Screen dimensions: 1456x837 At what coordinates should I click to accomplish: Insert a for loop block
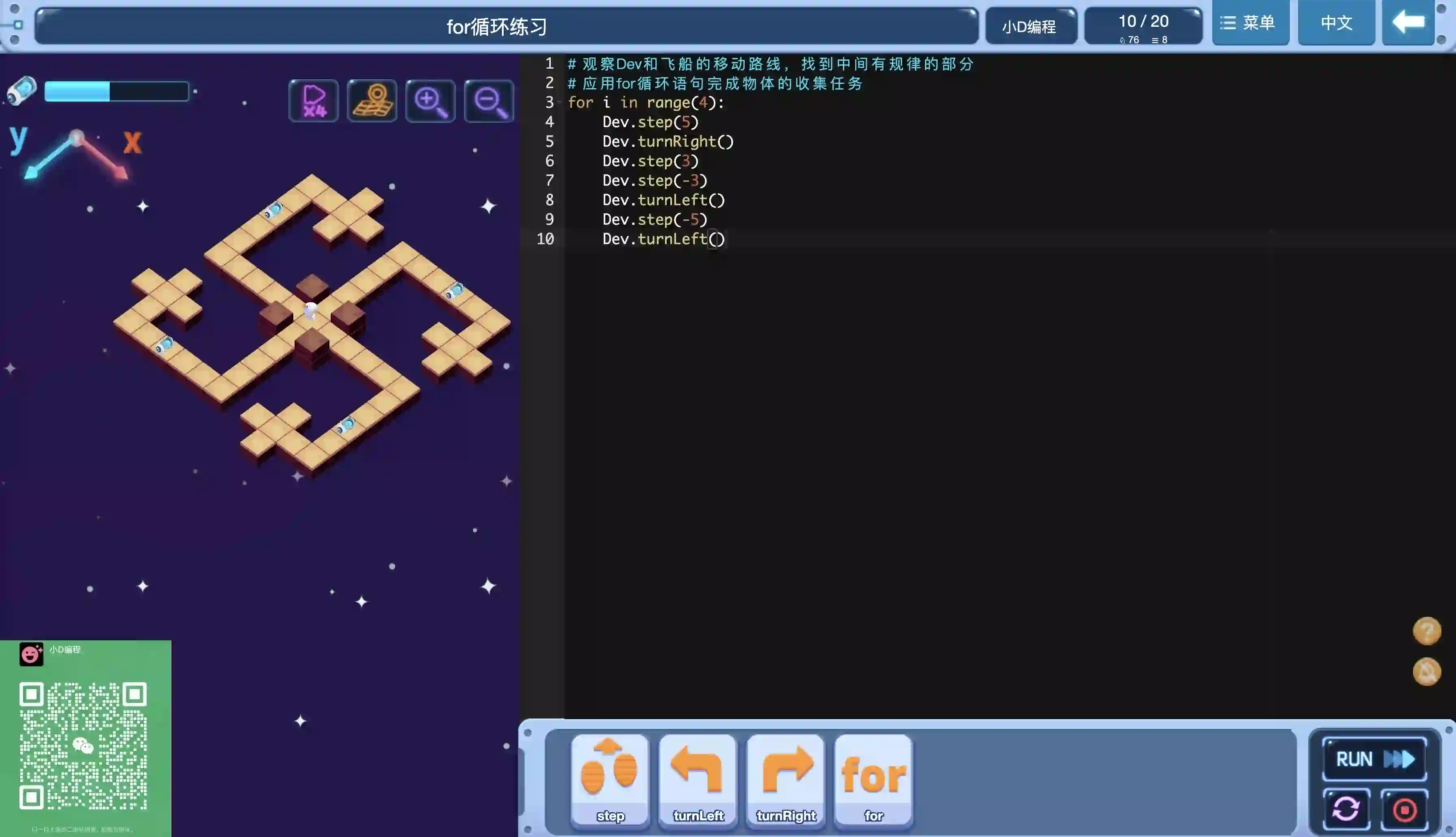pos(873,780)
